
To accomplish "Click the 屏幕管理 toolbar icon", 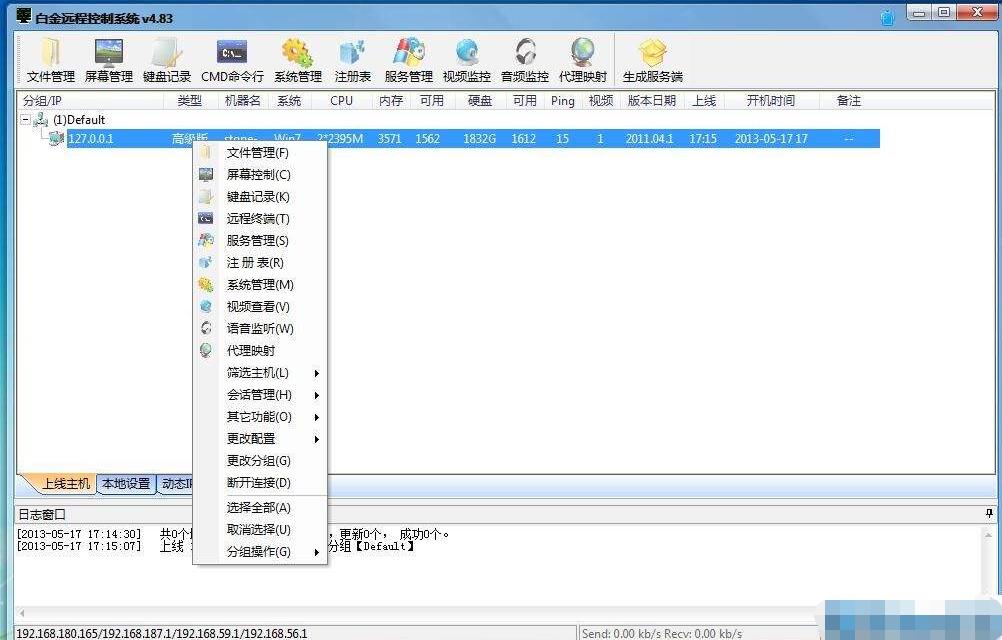I will tap(108, 60).
